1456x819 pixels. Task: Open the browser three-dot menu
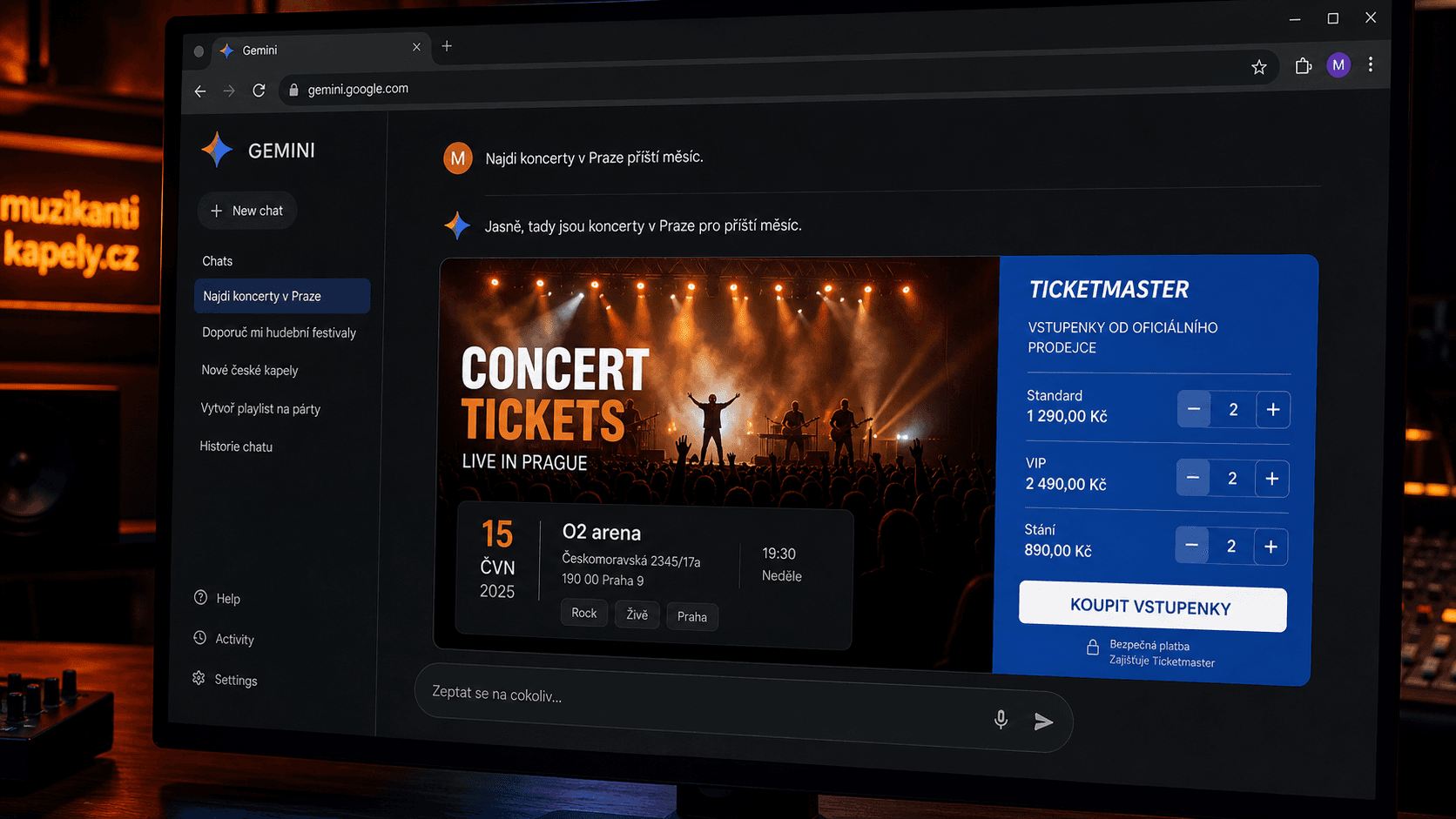[1371, 64]
